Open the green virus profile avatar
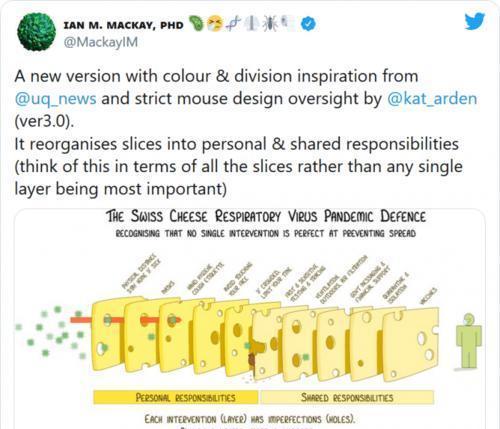The width and height of the screenshot is (500, 429). tap(36, 32)
